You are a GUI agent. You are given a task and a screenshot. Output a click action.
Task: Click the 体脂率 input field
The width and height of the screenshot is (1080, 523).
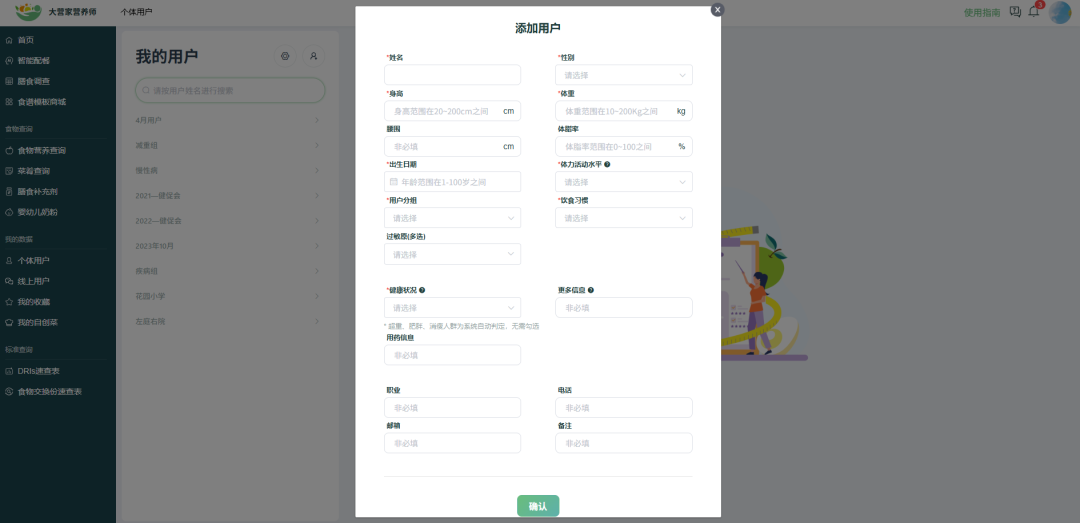coord(624,147)
